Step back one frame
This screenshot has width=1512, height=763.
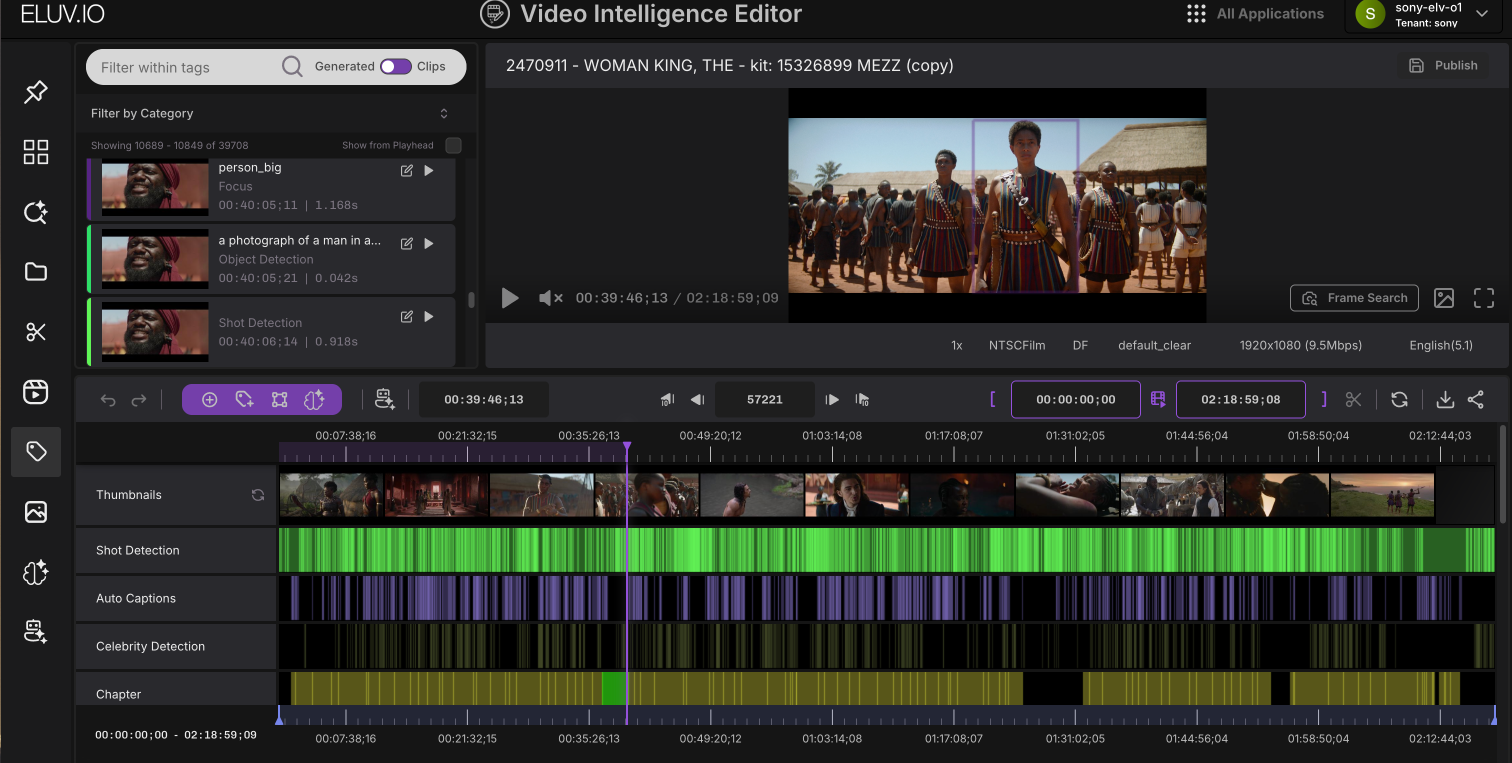(698, 400)
